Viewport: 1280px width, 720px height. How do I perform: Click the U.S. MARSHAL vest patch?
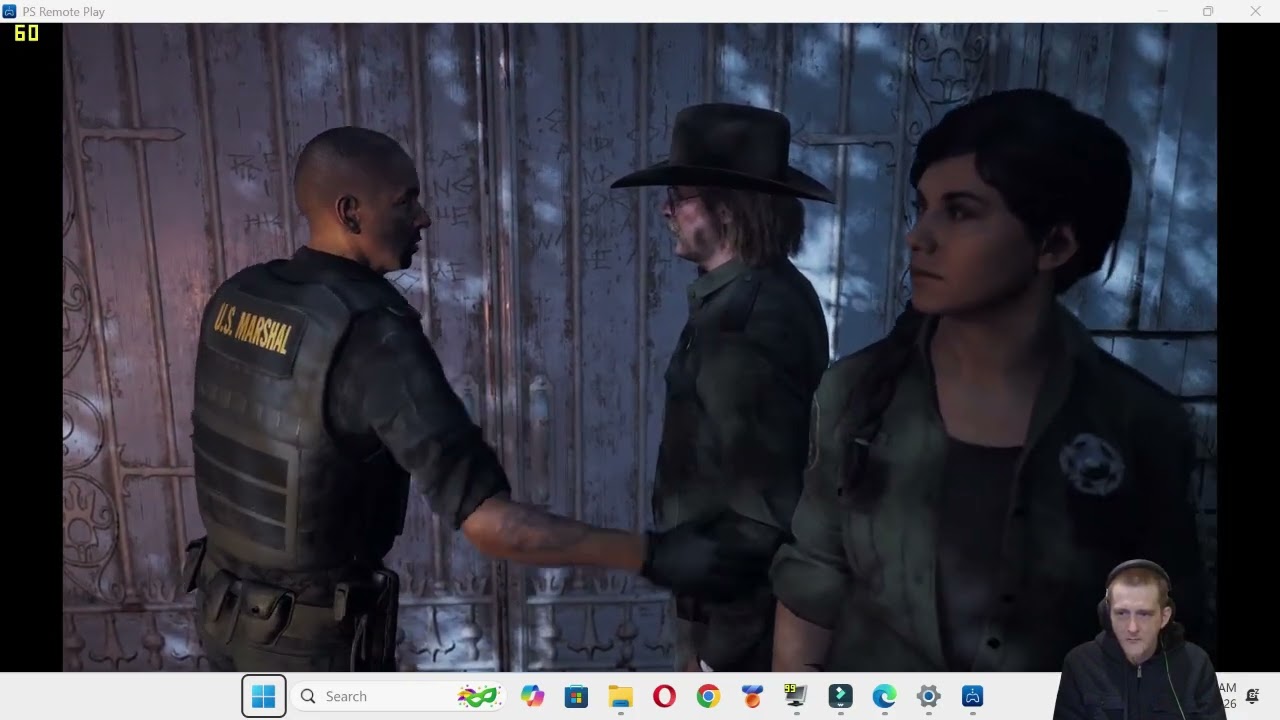[x=252, y=329]
